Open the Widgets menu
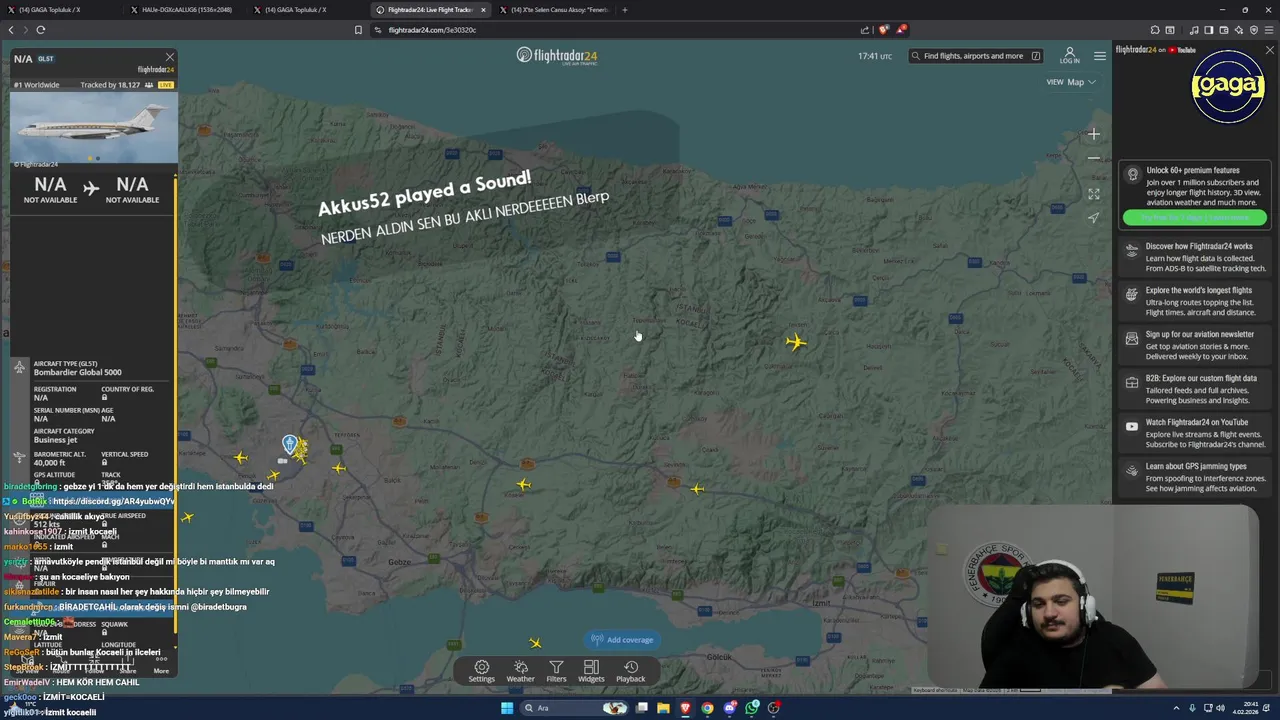 coord(591,671)
